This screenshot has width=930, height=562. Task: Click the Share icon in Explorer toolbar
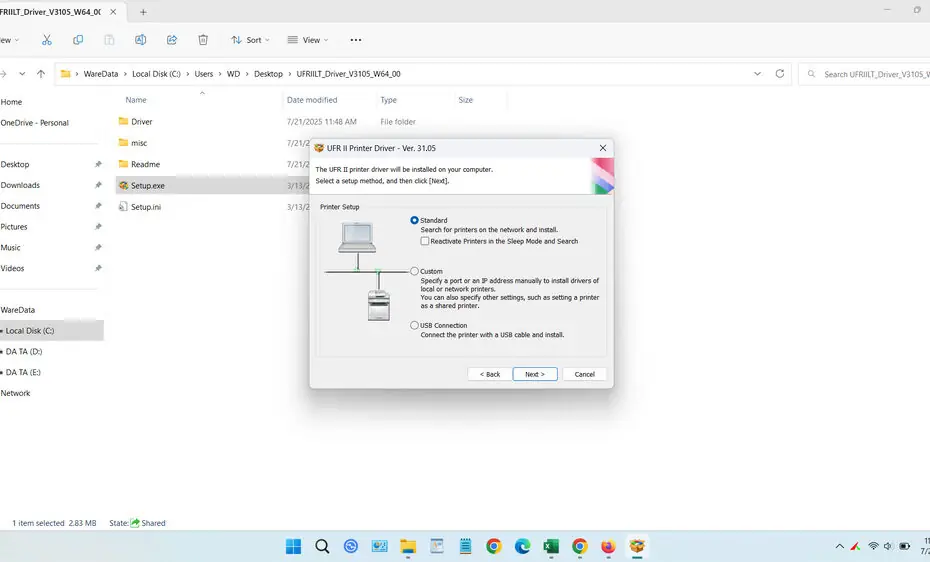pos(172,40)
